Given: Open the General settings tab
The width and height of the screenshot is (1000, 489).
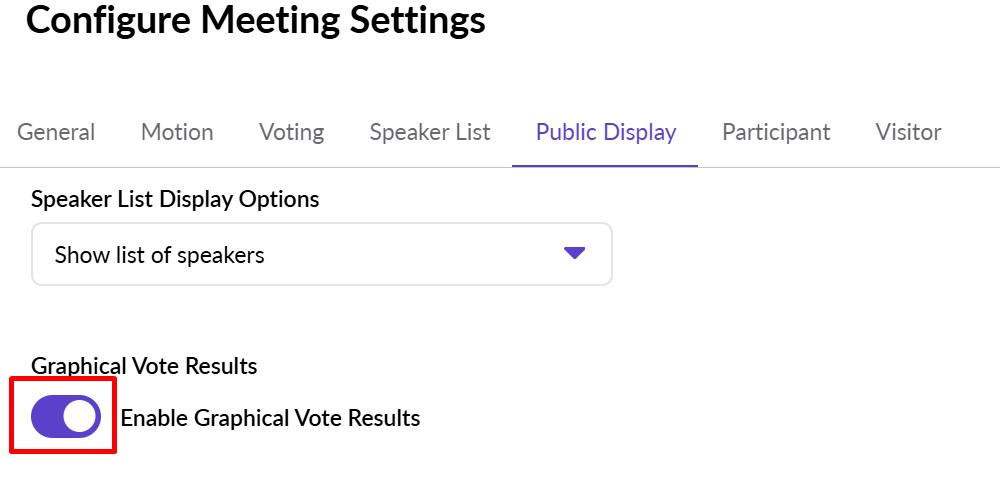Looking at the screenshot, I should (x=56, y=132).
